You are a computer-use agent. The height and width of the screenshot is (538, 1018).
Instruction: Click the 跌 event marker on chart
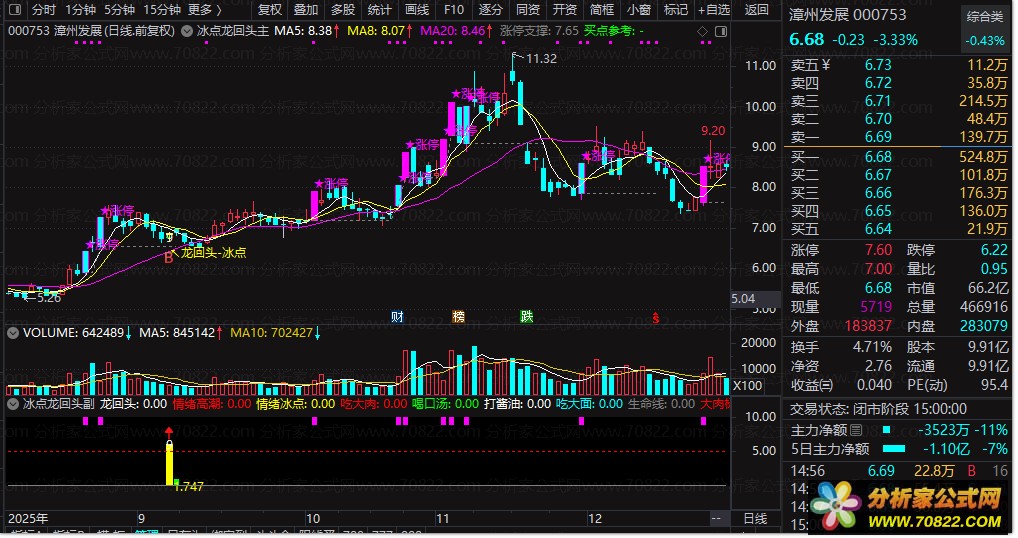pos(527,316)
